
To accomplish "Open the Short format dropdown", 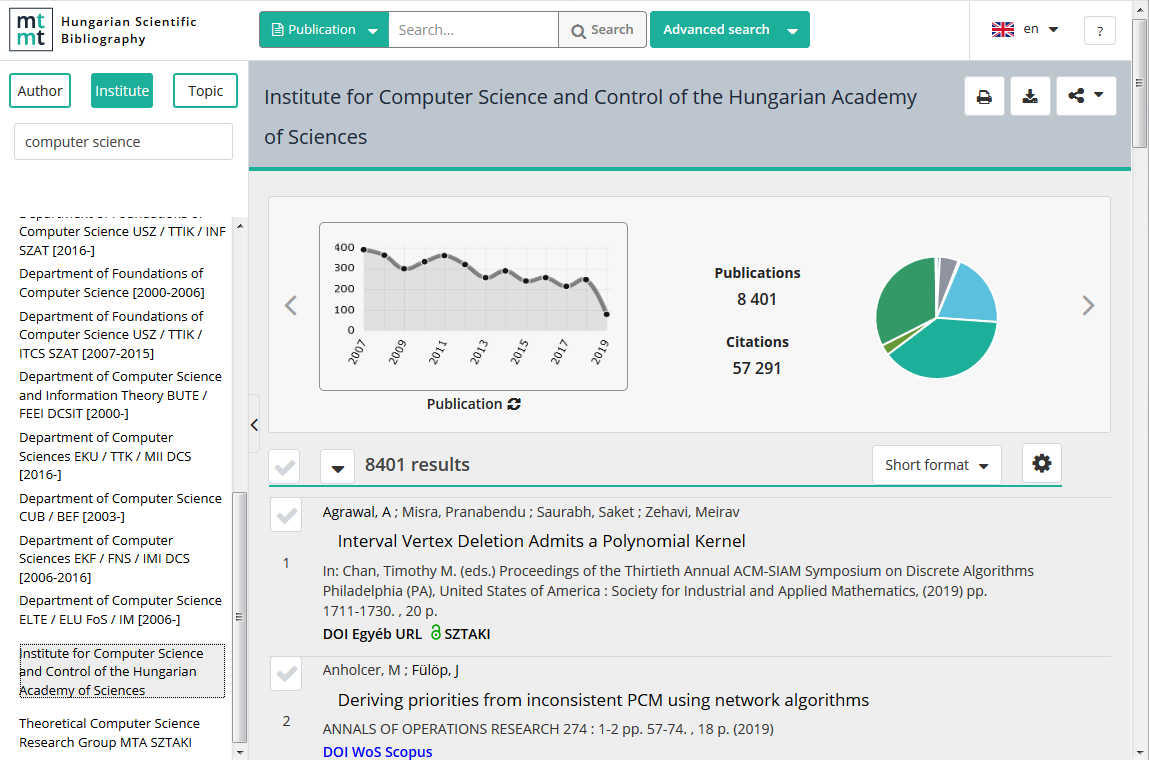I will click(936, 465).
